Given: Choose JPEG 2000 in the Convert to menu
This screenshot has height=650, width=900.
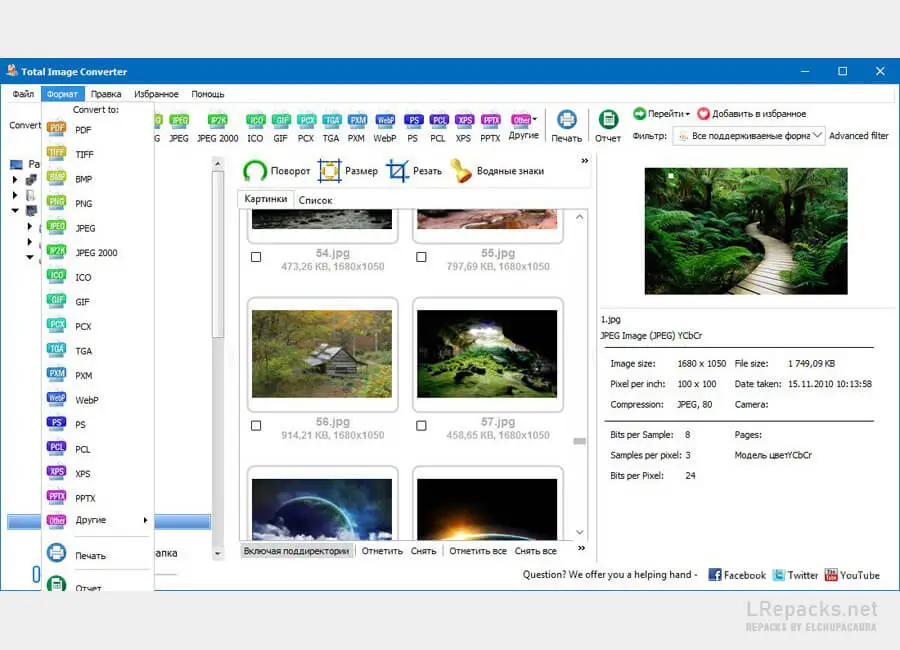Looking at the screenshot, I should (x=98, y=253).
